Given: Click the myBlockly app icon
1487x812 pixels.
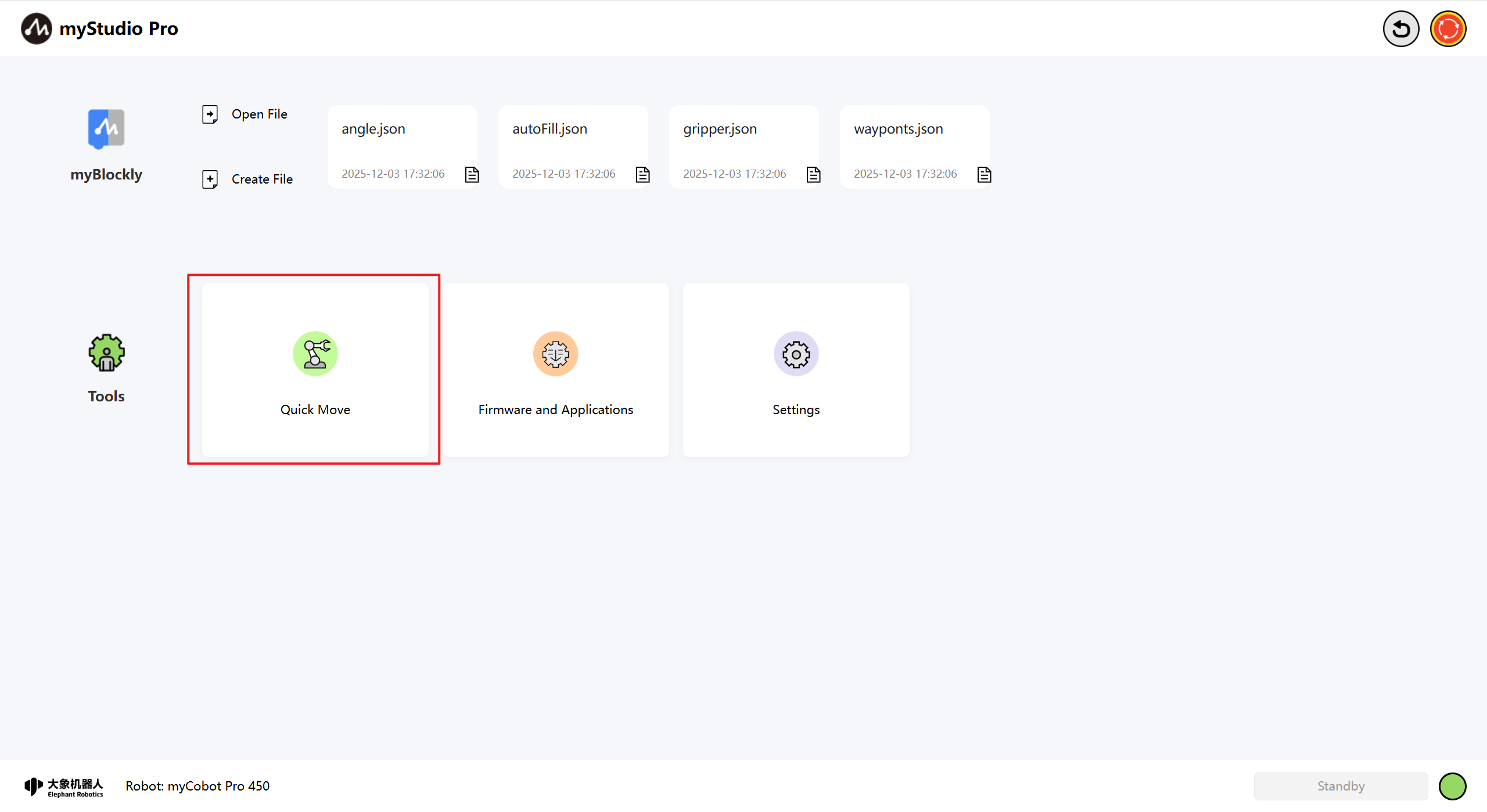Looking at the screenshot, I should pyautogui.click(x=106, y=128).
